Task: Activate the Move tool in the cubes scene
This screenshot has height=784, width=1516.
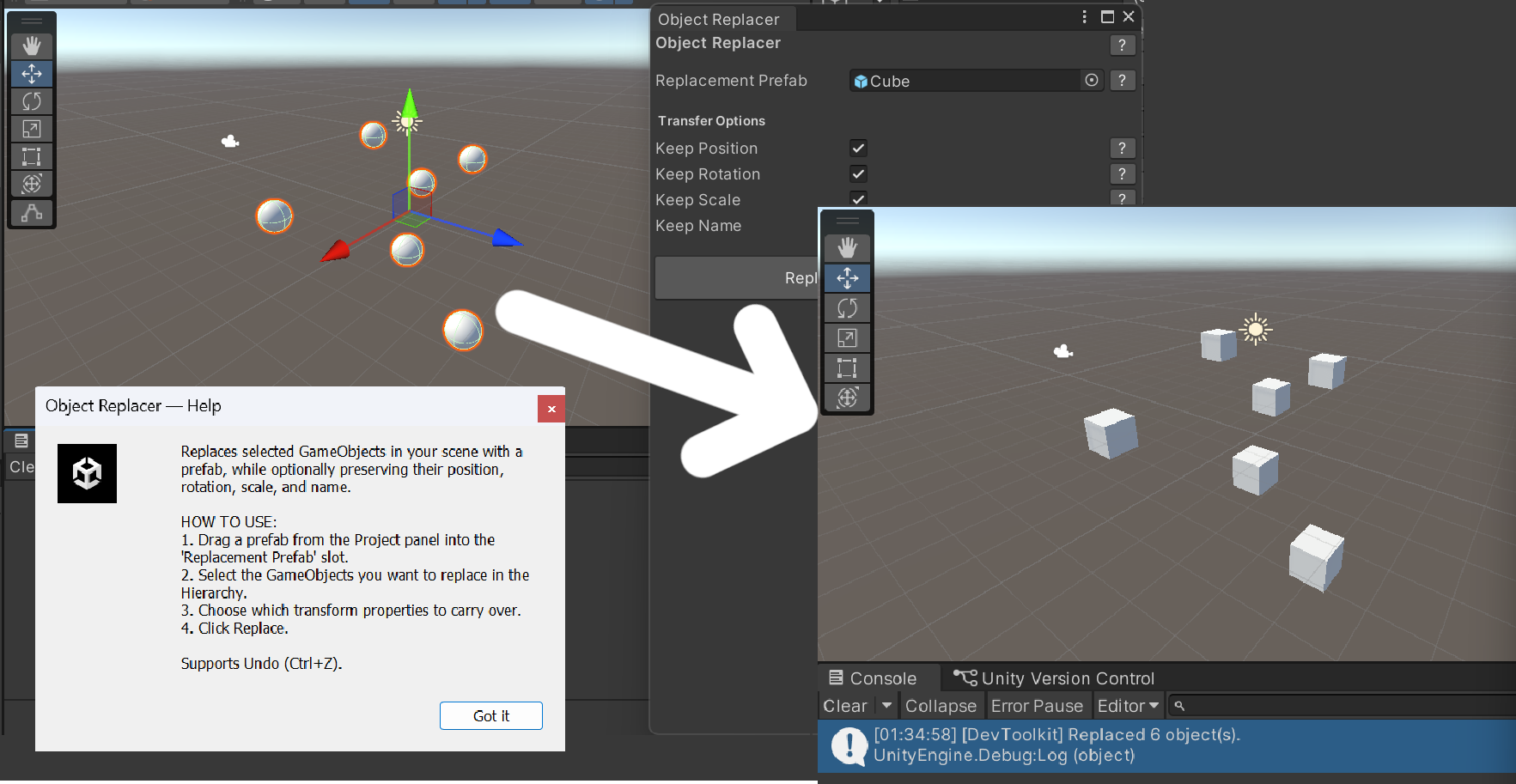Action: tap(848, 278)
